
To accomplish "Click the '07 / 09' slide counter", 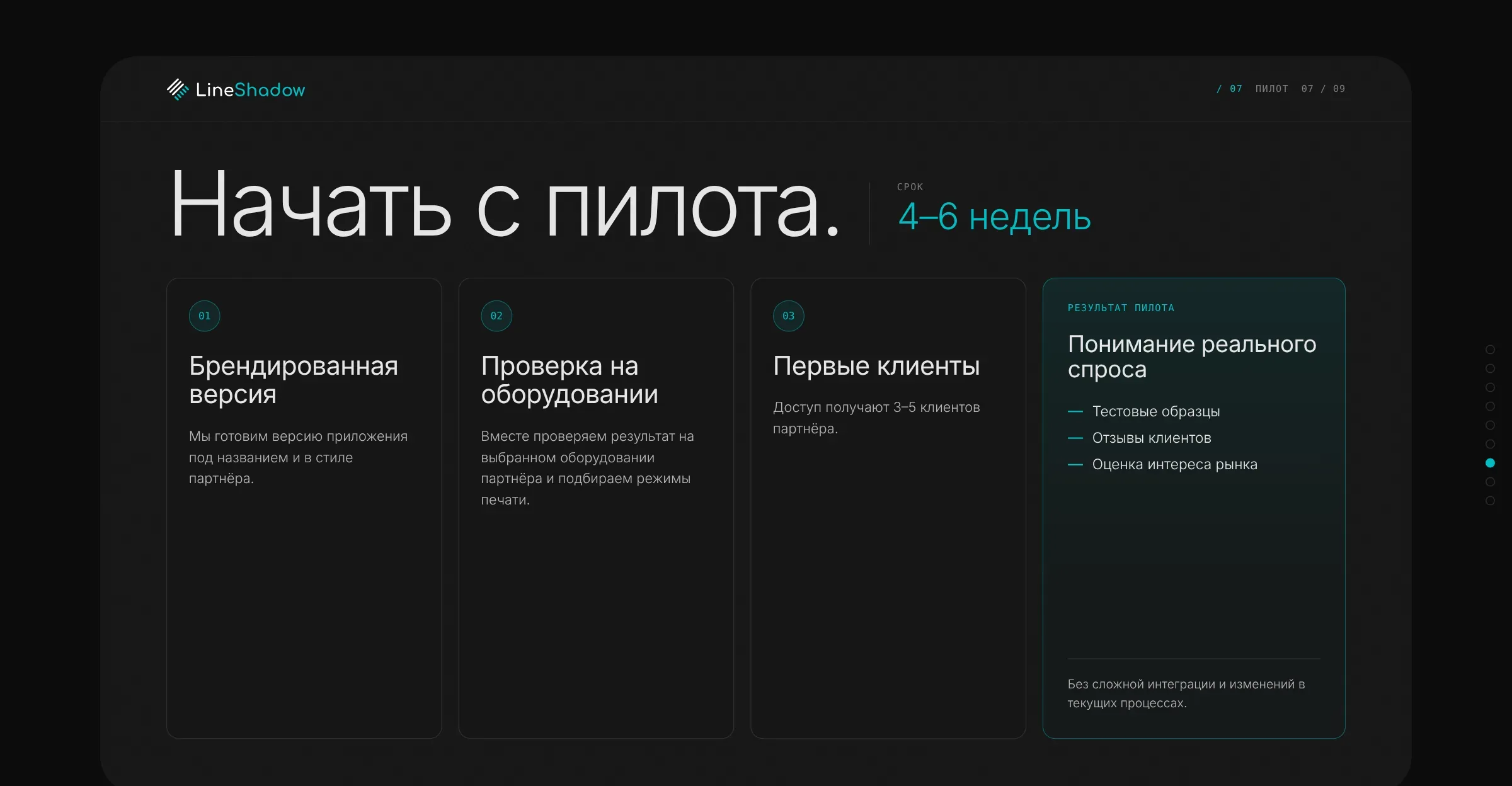I will [x=1323, y=89].
